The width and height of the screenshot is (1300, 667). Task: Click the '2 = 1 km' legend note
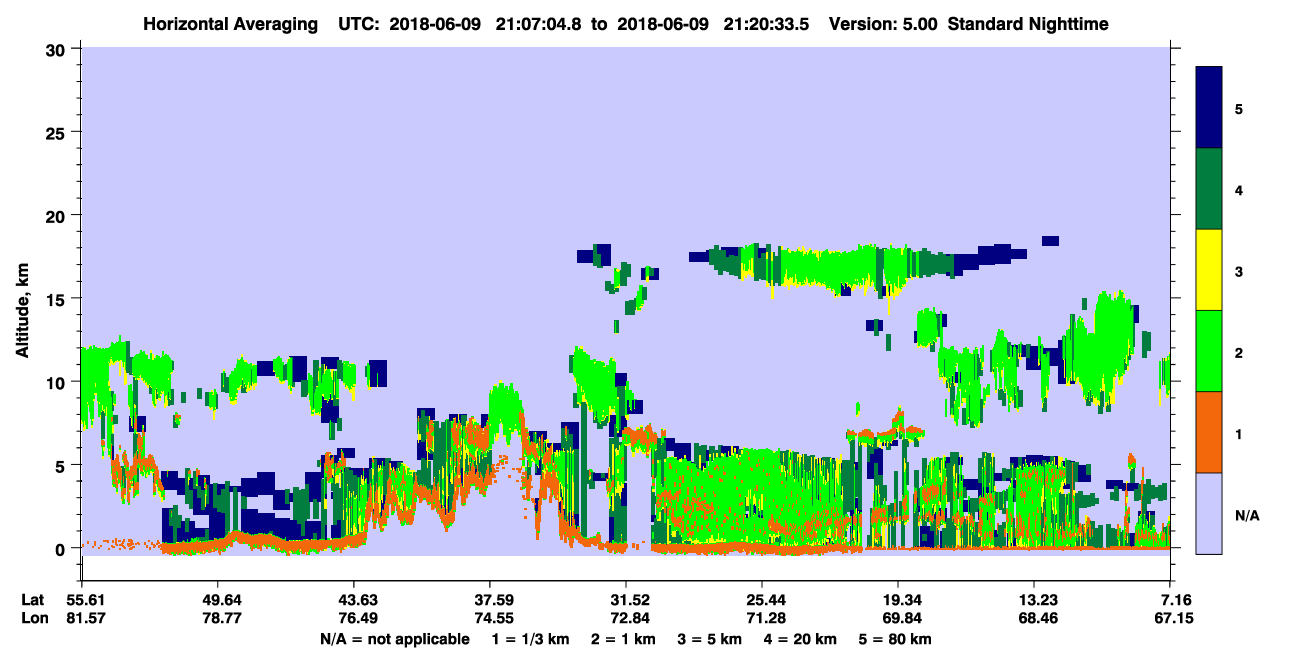coord(624,639)
